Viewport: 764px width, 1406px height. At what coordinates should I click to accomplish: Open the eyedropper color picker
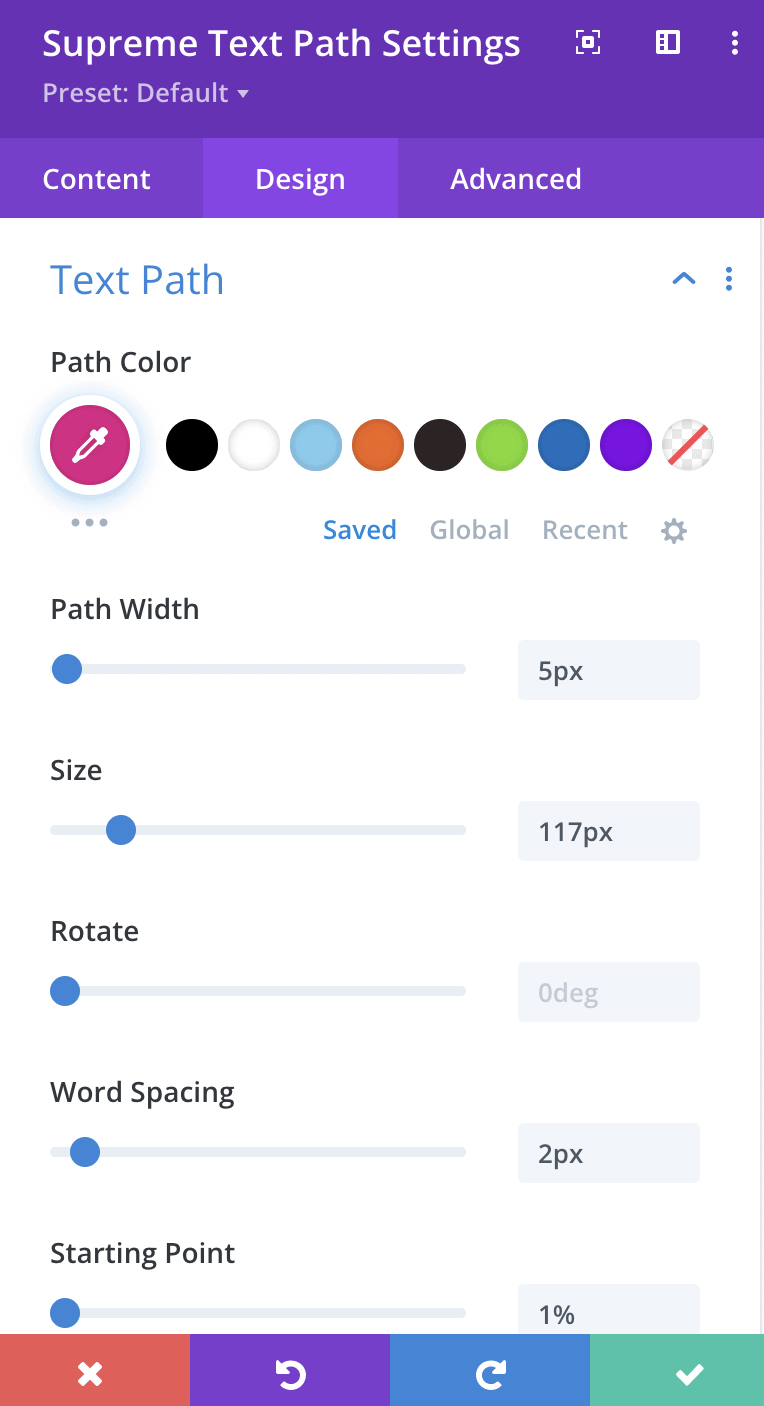[x=90, y=445]
